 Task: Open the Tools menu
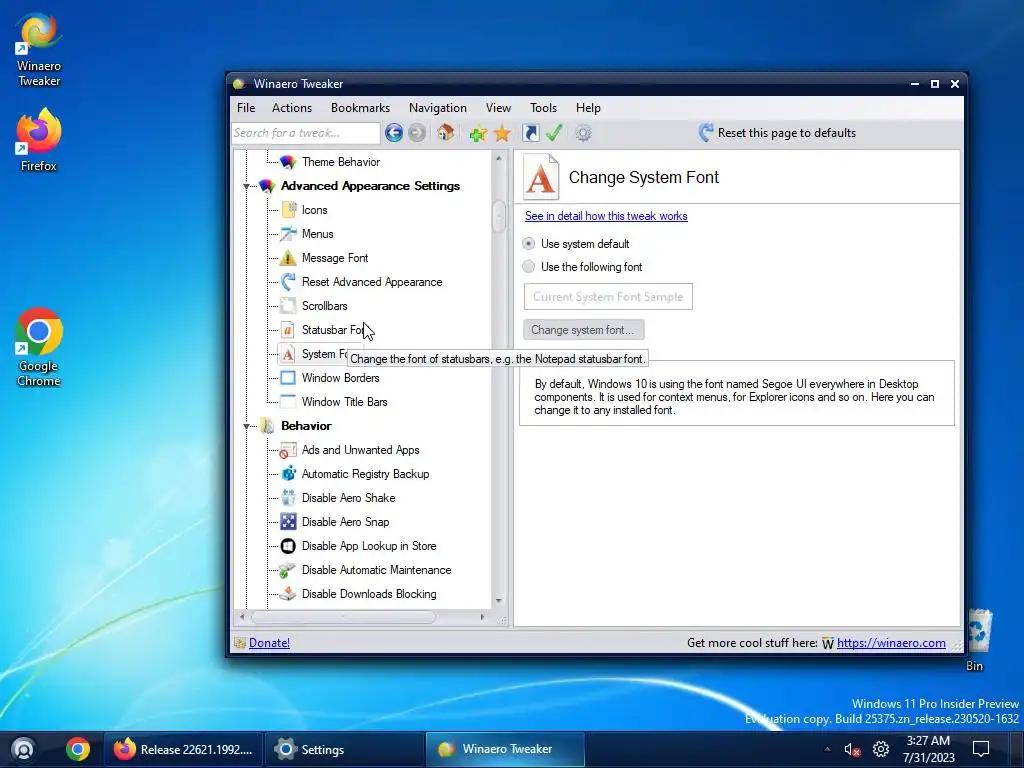click(x=543, y=108)
